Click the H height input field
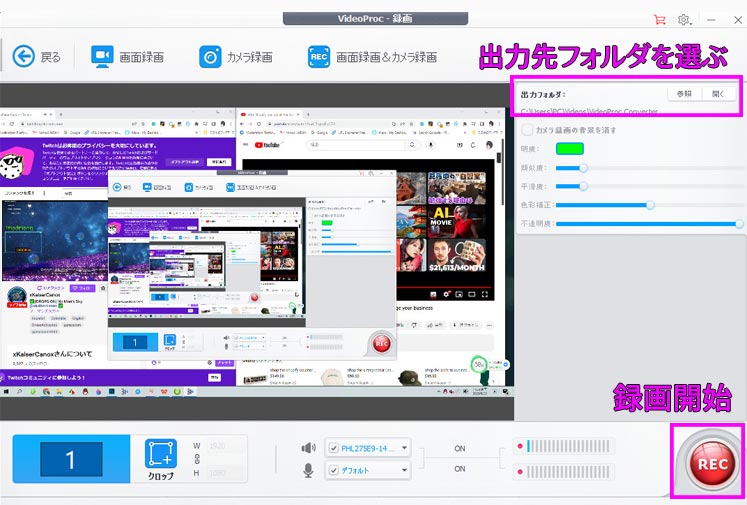Screen dimensions: 747x505 (x=225, y=473)
